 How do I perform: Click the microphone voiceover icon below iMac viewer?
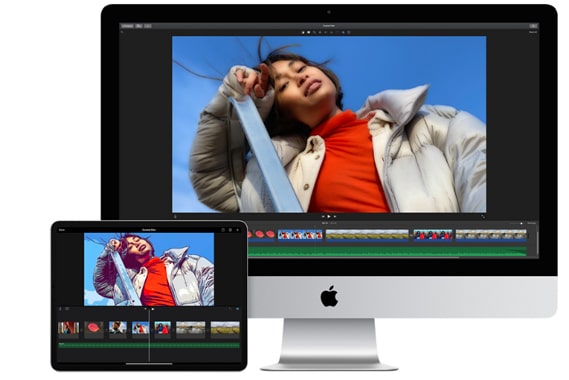[175, 217]
